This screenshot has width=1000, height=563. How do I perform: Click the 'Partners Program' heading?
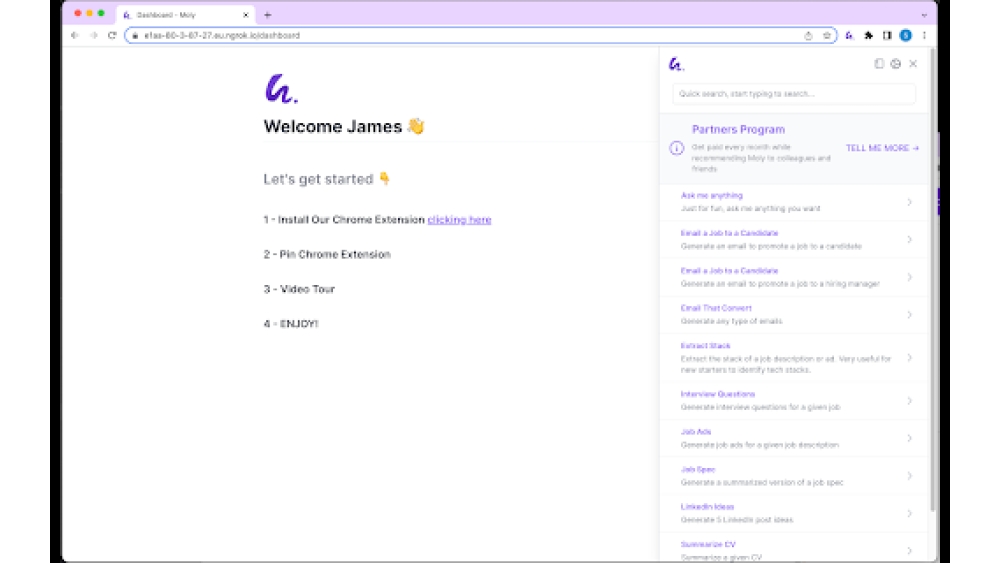pos(738,129)
